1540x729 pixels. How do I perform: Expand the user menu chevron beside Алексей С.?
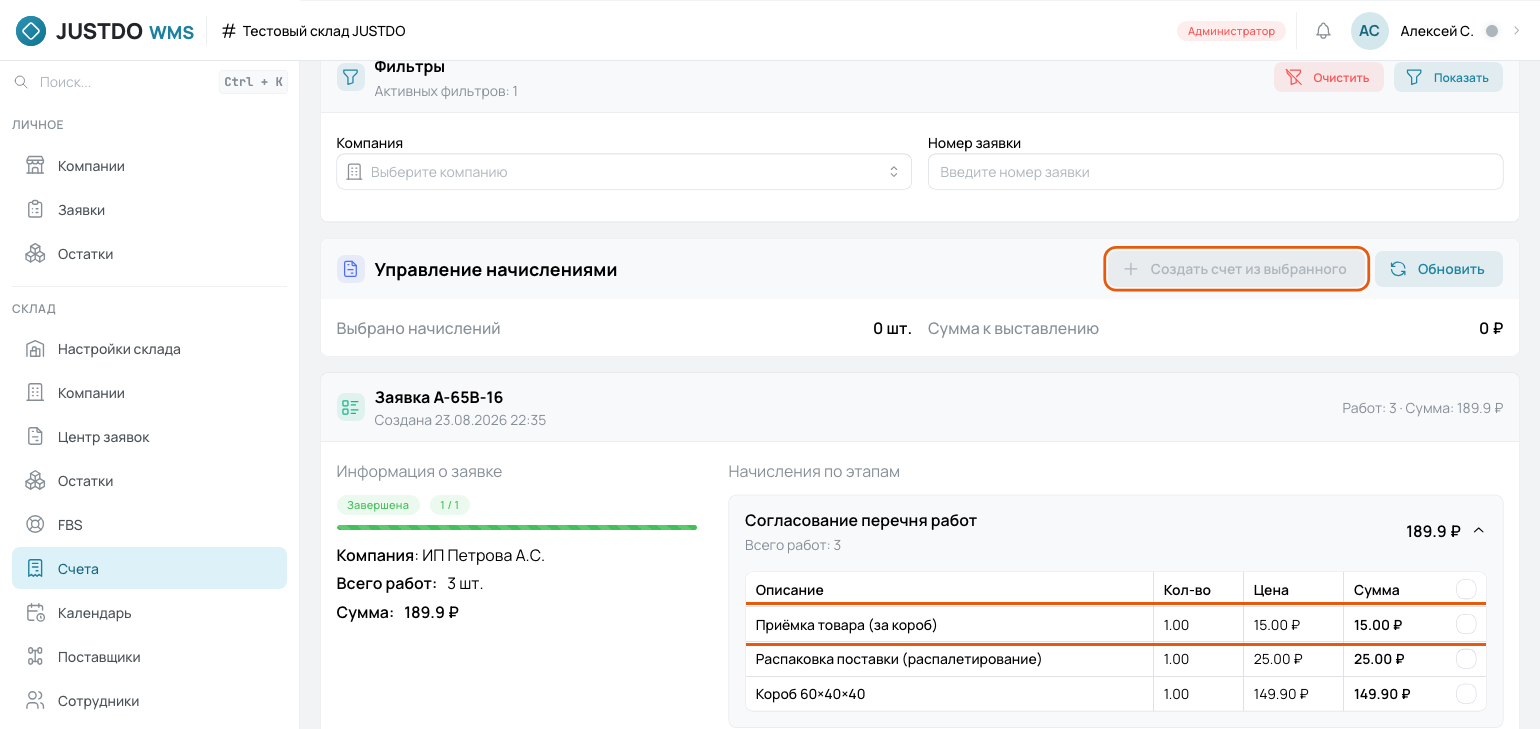tap(1516, 31)
